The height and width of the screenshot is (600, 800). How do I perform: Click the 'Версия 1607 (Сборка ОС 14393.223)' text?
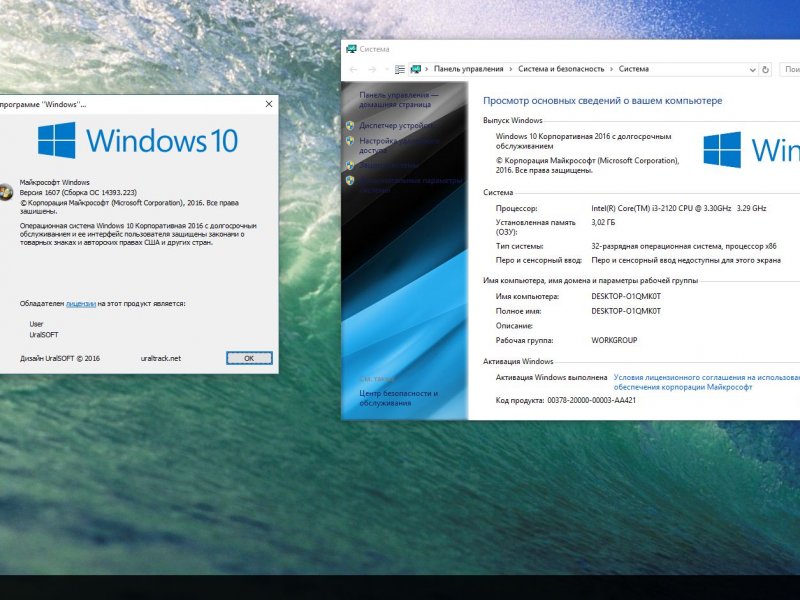pyautogui.click(x=78, y=192)
